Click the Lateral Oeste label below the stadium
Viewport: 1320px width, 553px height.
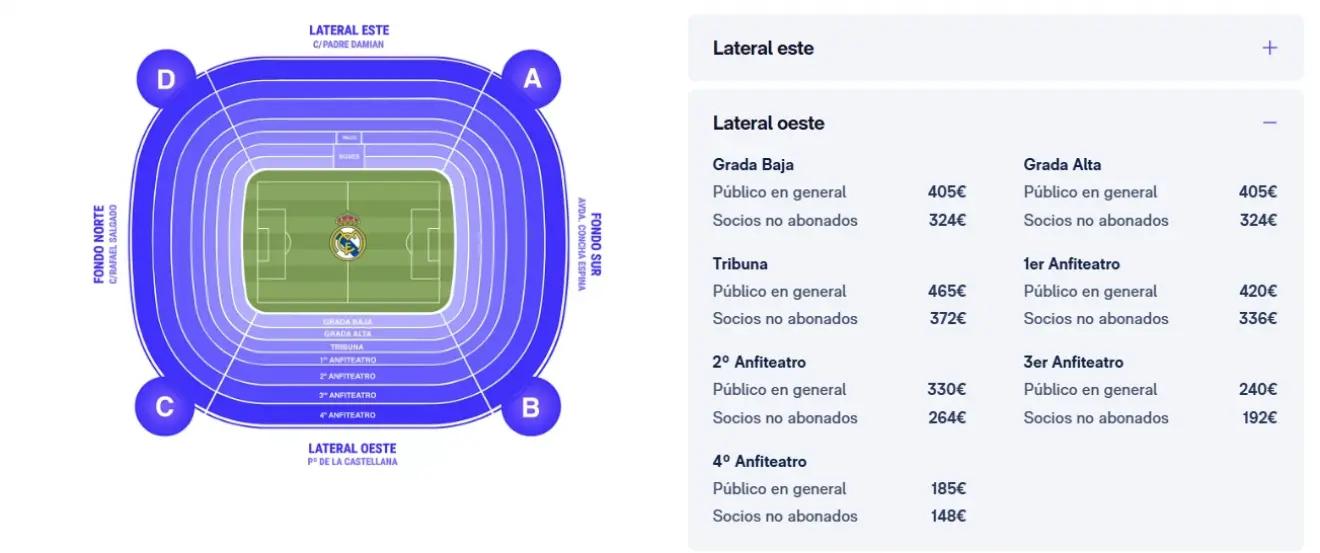tap(352, 449)
